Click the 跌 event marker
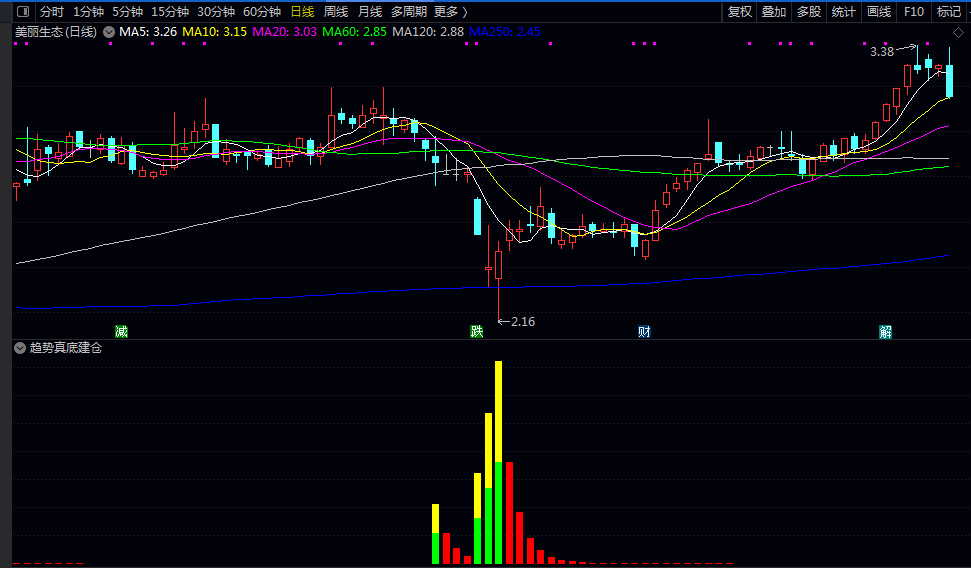971x568 pixels. (476, 331)
